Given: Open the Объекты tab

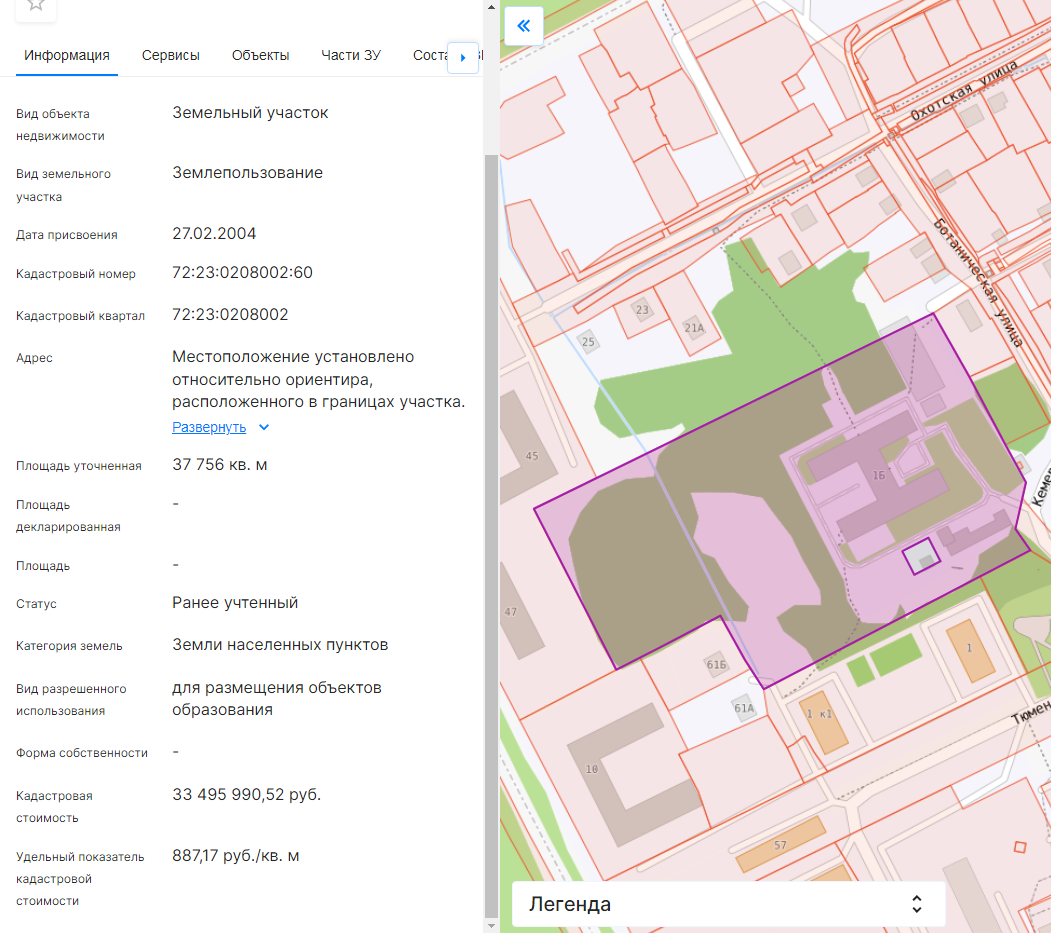Looking at the screenshot, I should click(x=260, y=55).
